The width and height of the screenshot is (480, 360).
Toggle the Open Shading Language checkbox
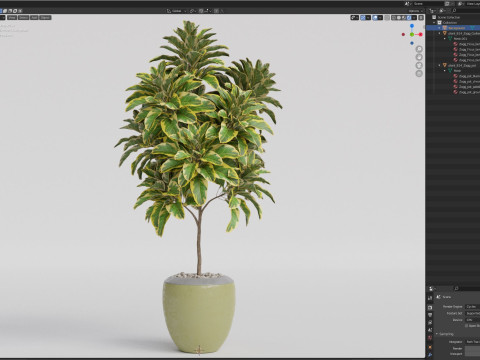tap(467, 326)
